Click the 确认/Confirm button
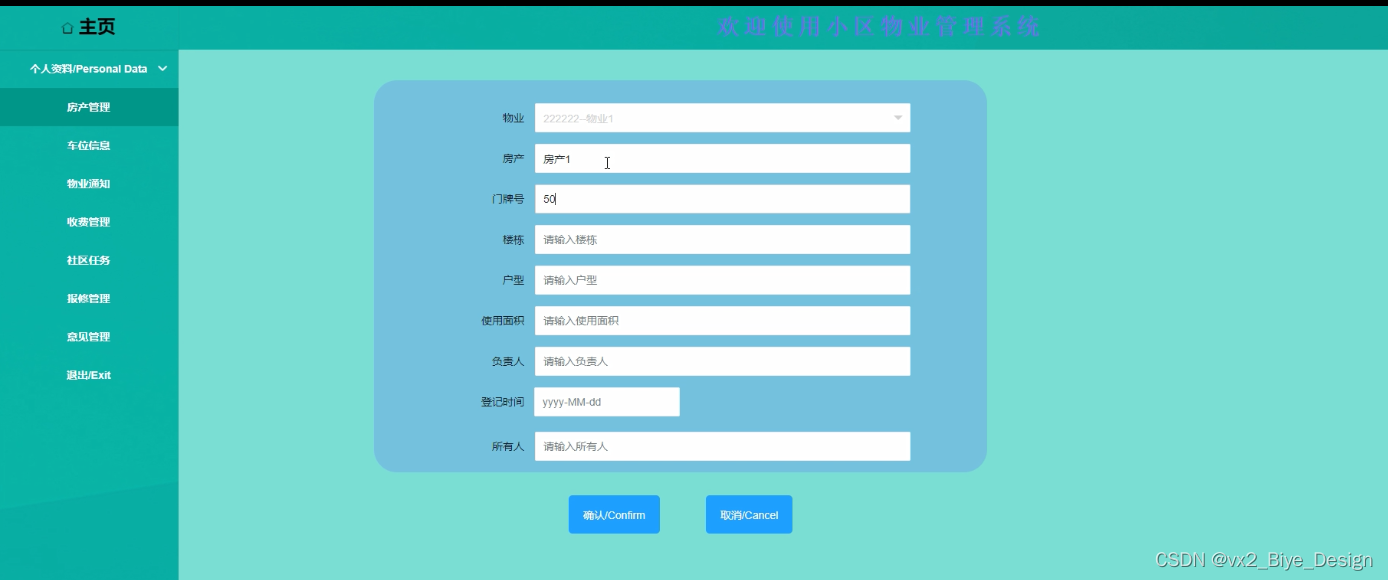1388x580 pixels. point(614,515)
